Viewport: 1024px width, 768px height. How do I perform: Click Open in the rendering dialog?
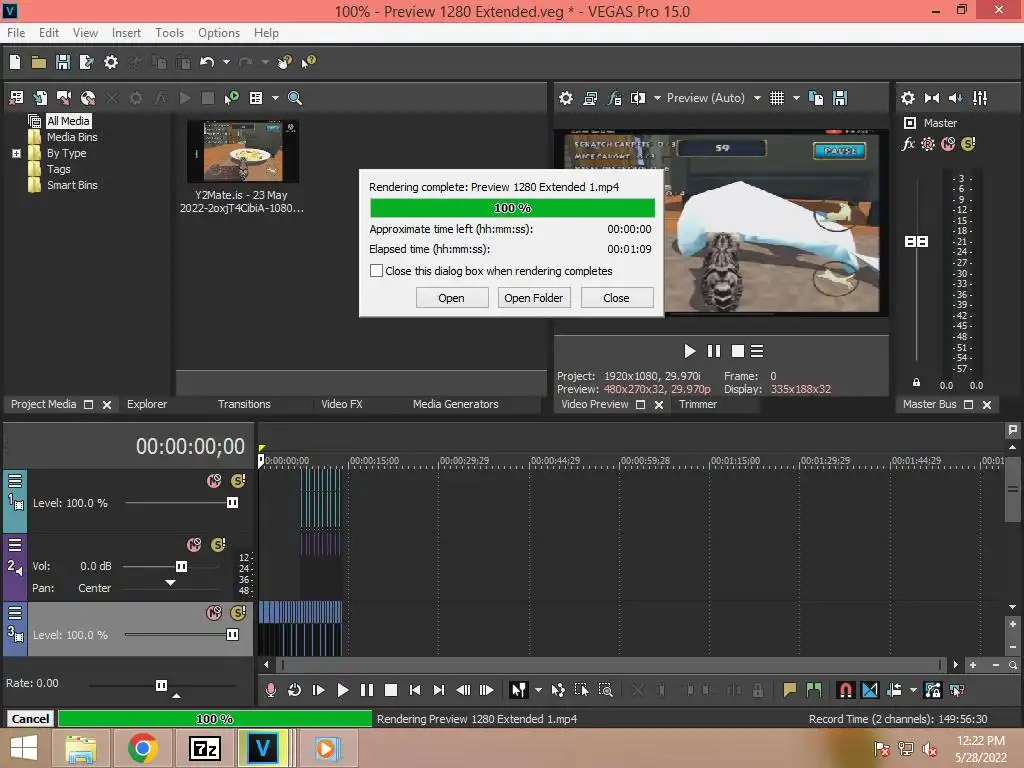(x=451, y=298)
